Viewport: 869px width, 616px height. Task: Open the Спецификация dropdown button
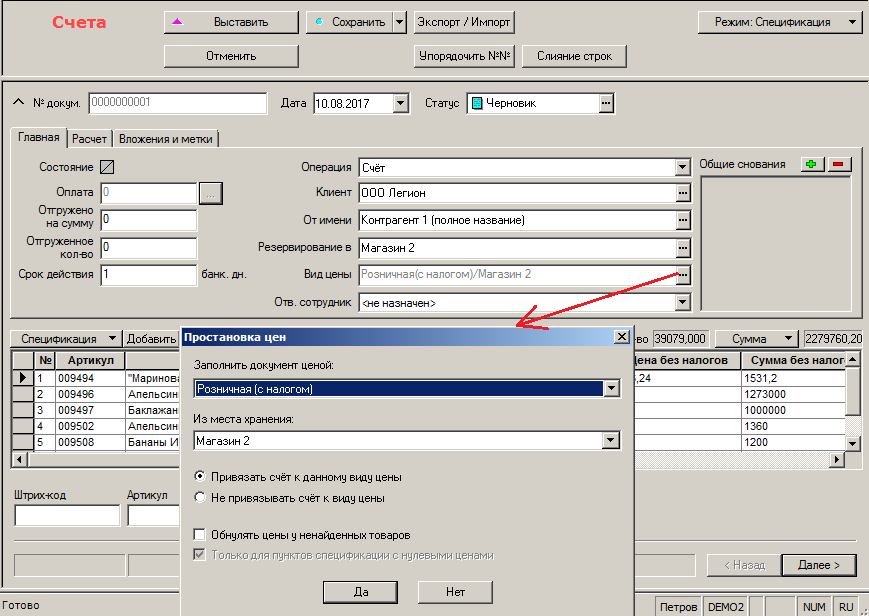(x=66, y=339)
